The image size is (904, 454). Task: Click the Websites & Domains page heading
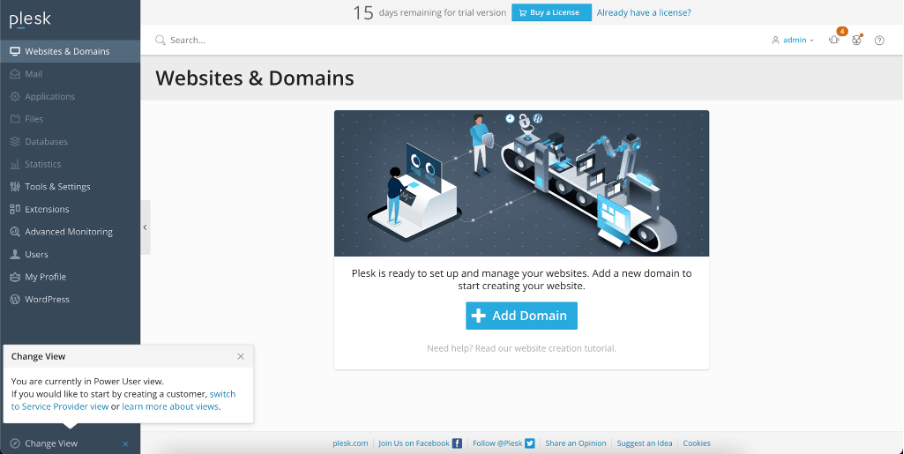click(254, 78)
